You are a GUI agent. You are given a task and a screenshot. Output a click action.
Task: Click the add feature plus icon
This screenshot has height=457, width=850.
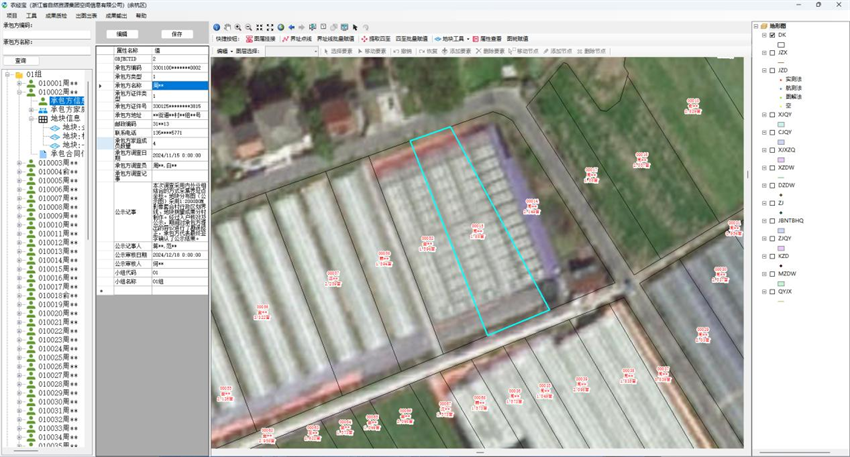pyautogui.click(x=445, y=51)
